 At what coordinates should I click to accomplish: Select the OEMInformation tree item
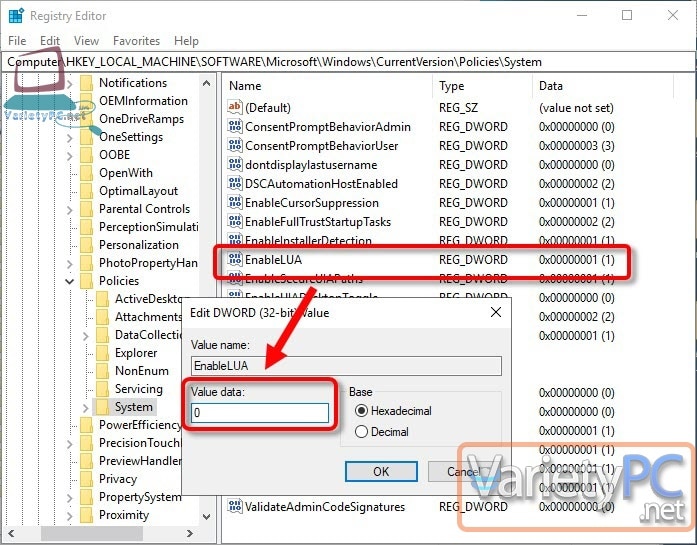pyautogui.click(x=143, y=101)
